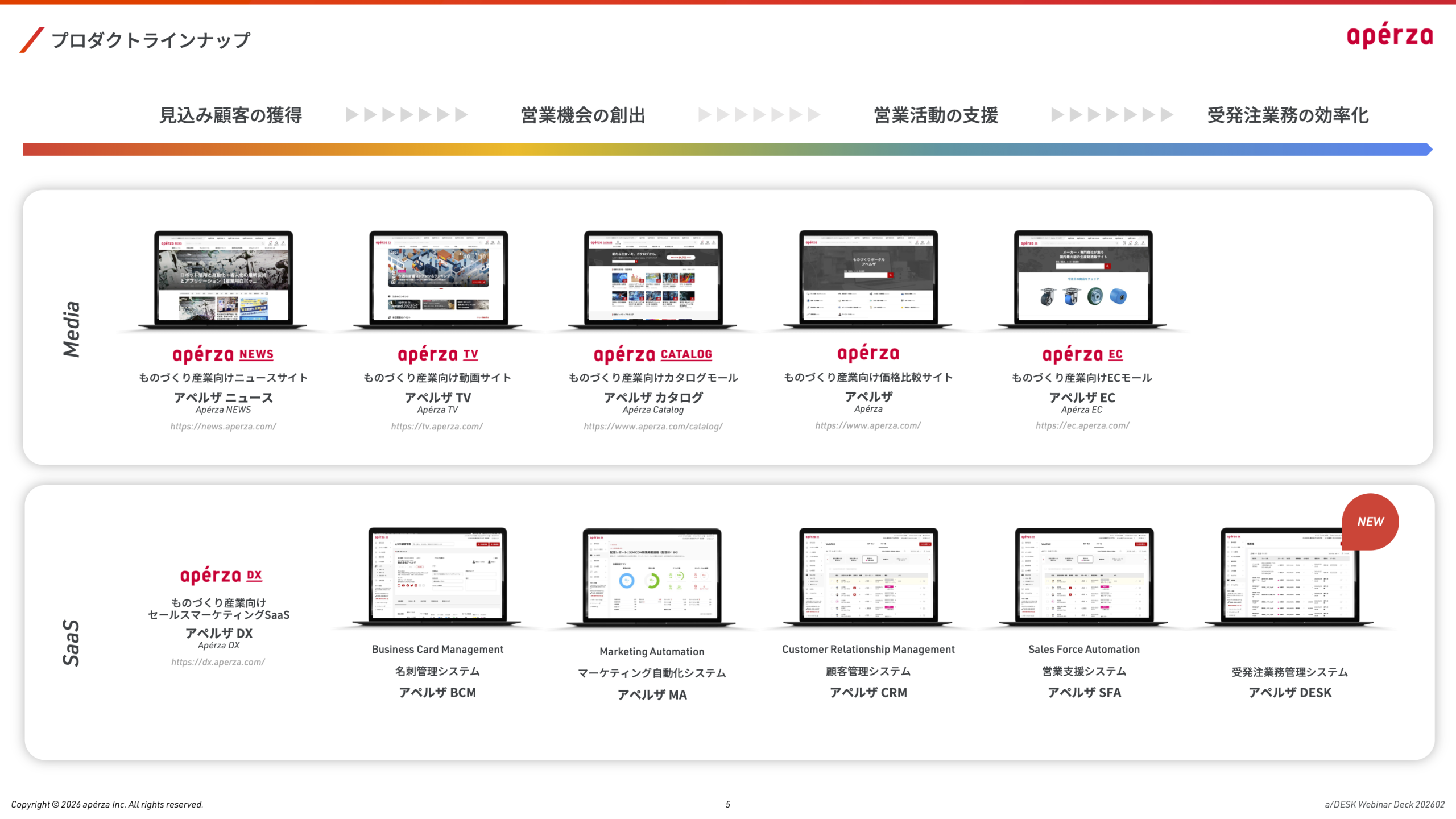Select the セールスマーケティングSaaS description line
This screenshot has width=1456, height=819.
(x=218, y=615)
